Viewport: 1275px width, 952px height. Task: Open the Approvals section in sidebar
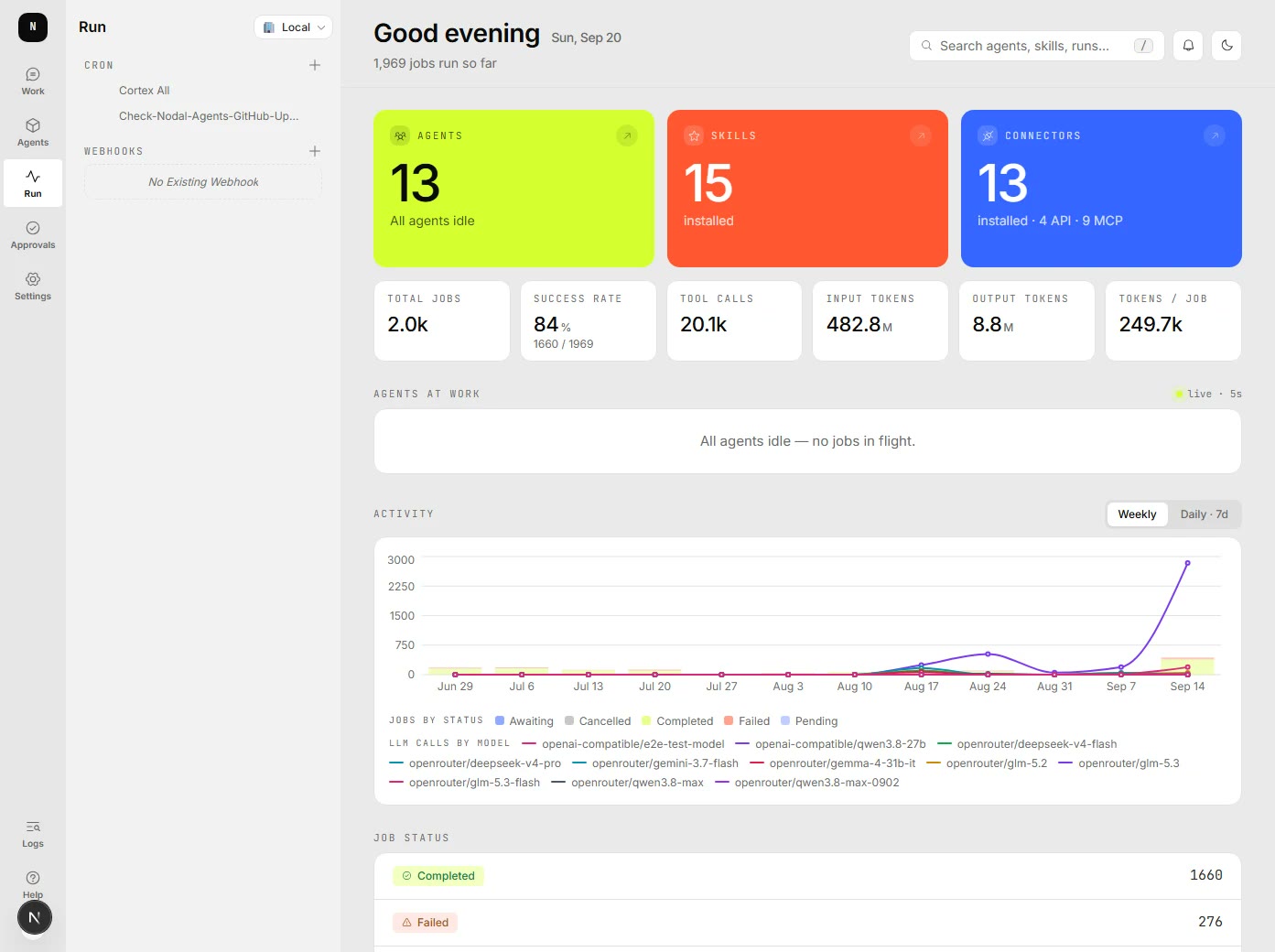33,234
